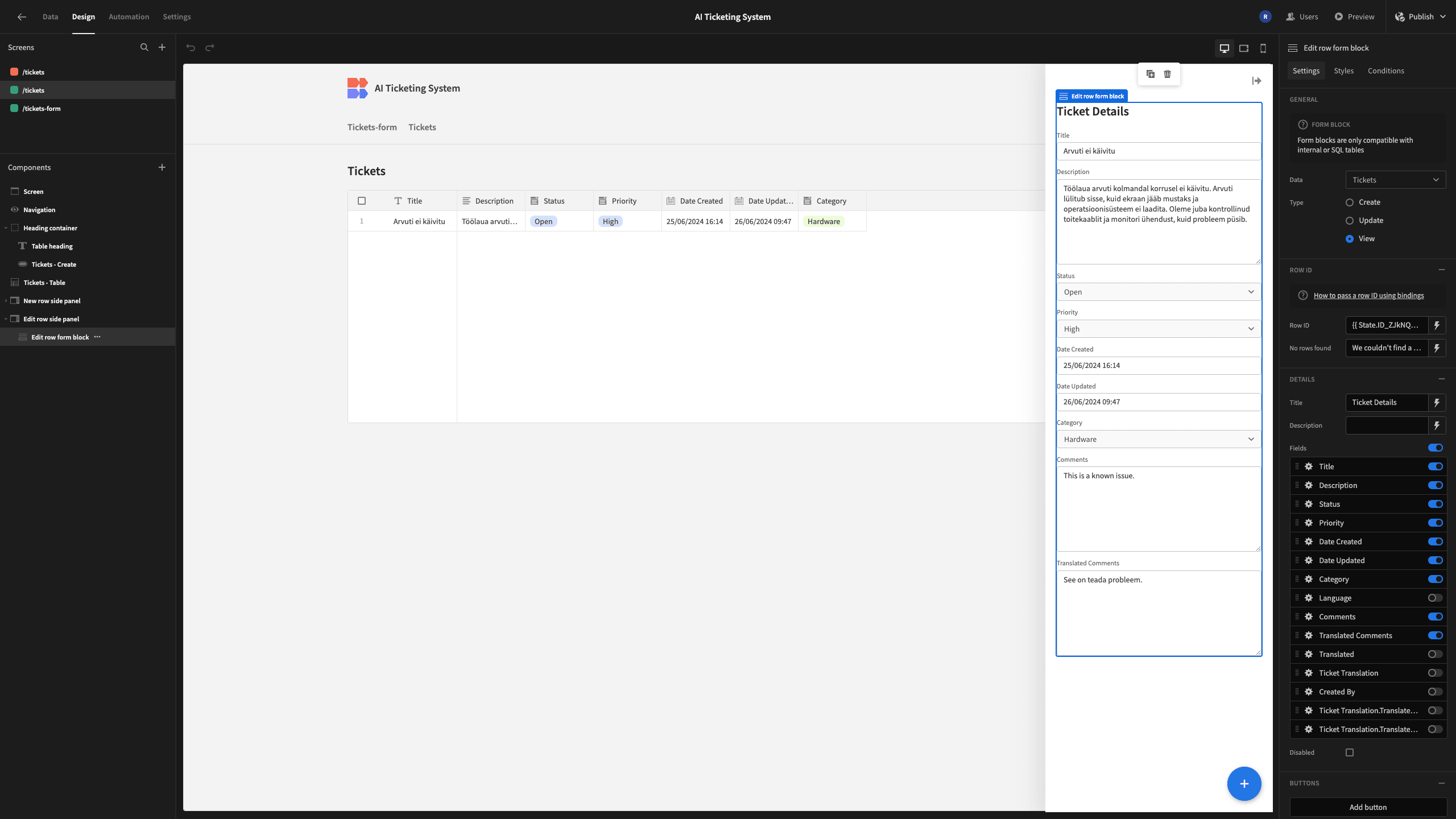
Task: Open How to pass a row ID link
Action: [x=1368, y=295]
